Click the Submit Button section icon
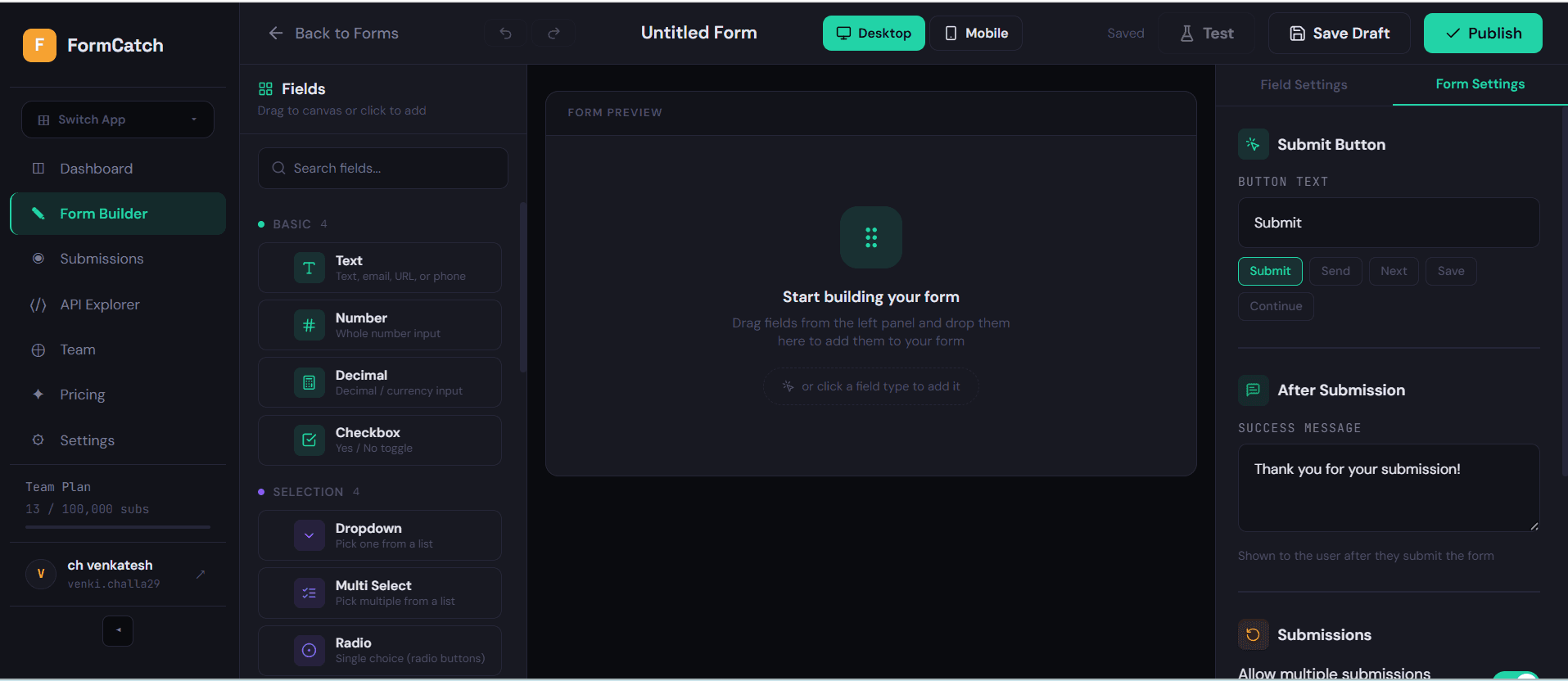The width and height of the screenshot is (1568, 681). 1253,144
